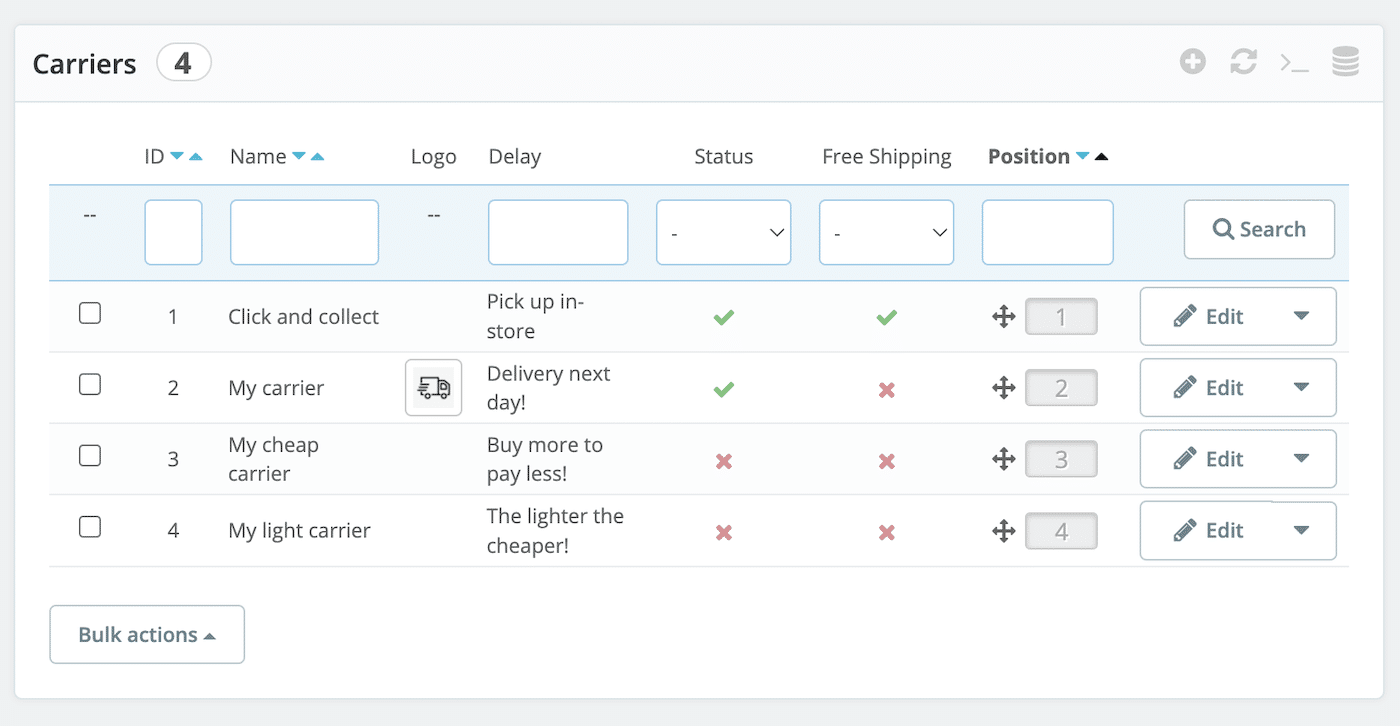The height and width of the screenshot is (726, 1400).
Task: Check the row checkbox for My cheap carrier
Action: pos(89,455)
